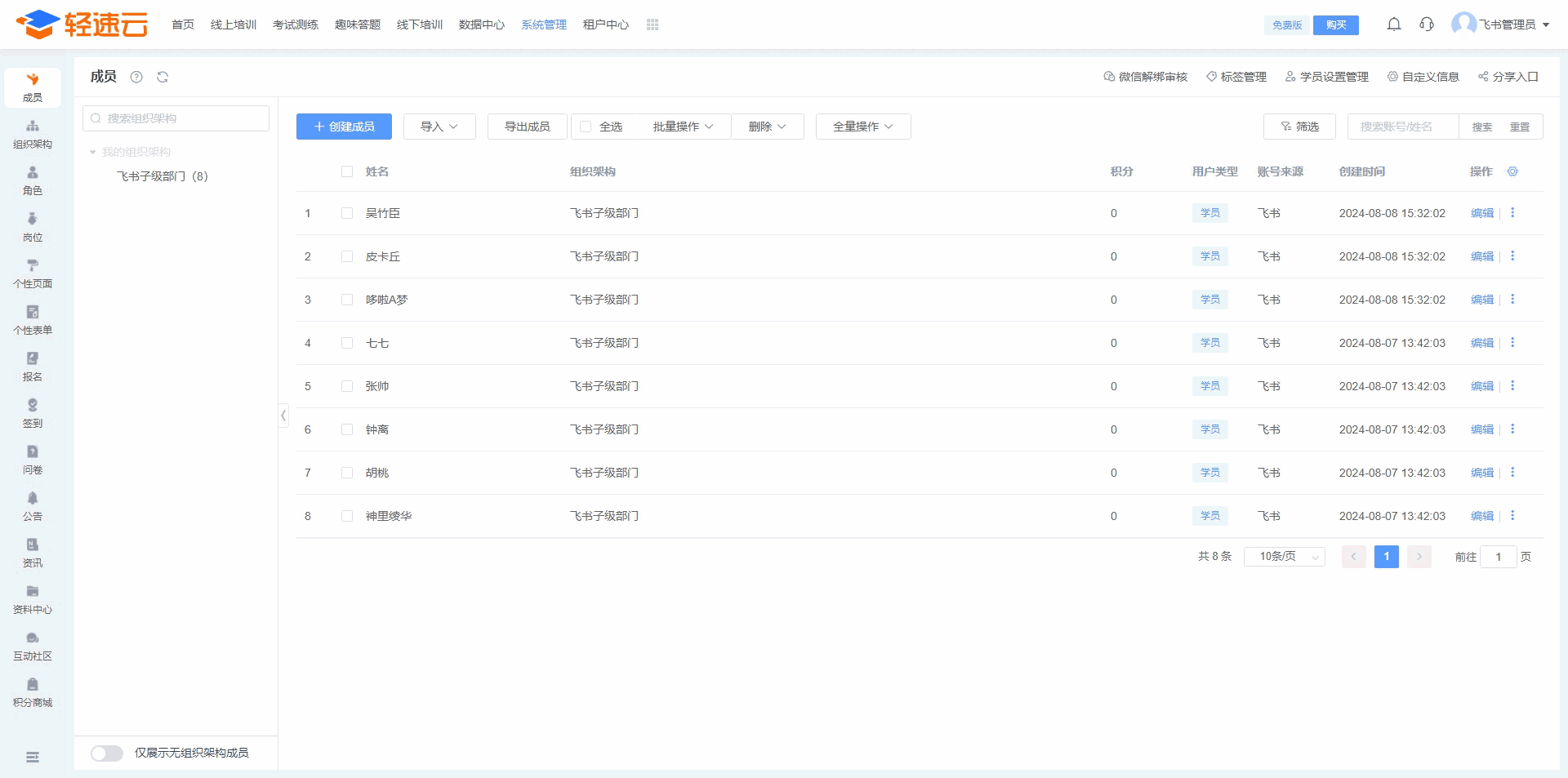Click the column settings gear icon
The image size is (1568, 778).
1512,171
